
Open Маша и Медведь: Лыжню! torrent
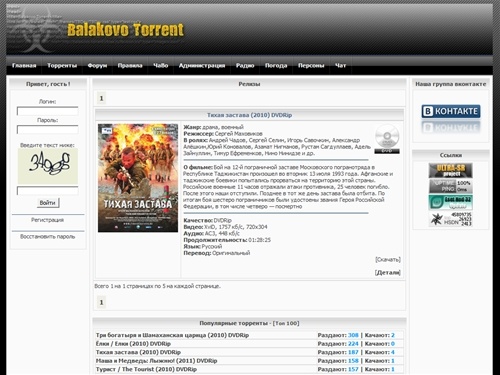point(156,361)
